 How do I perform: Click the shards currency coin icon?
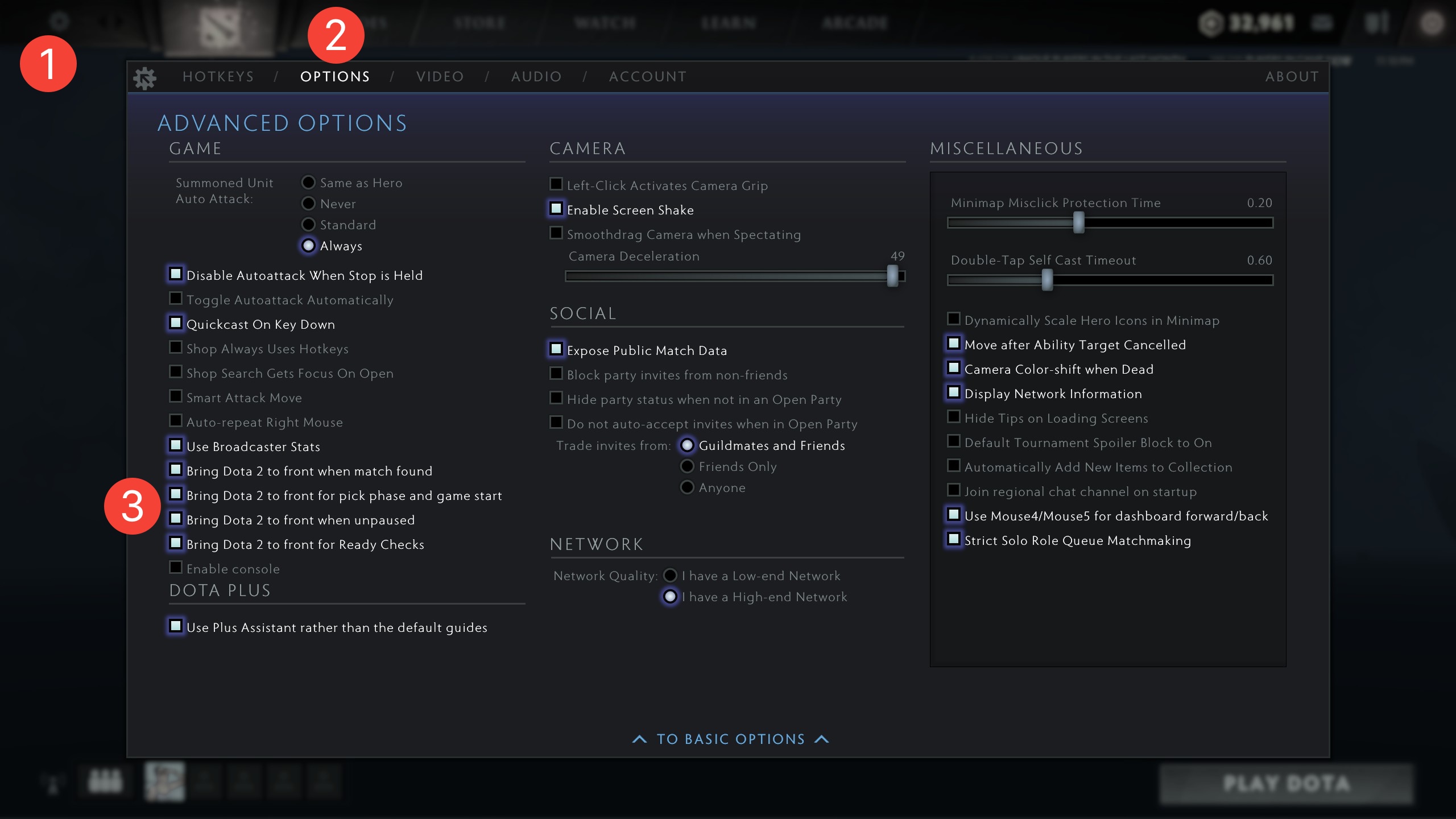click(x=1210, y=23)
